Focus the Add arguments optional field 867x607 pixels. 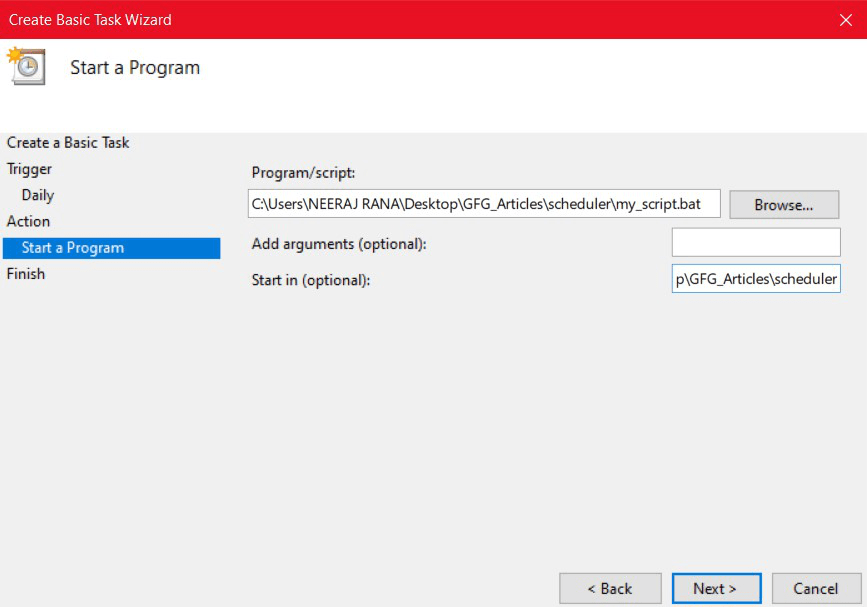[755, 241]
